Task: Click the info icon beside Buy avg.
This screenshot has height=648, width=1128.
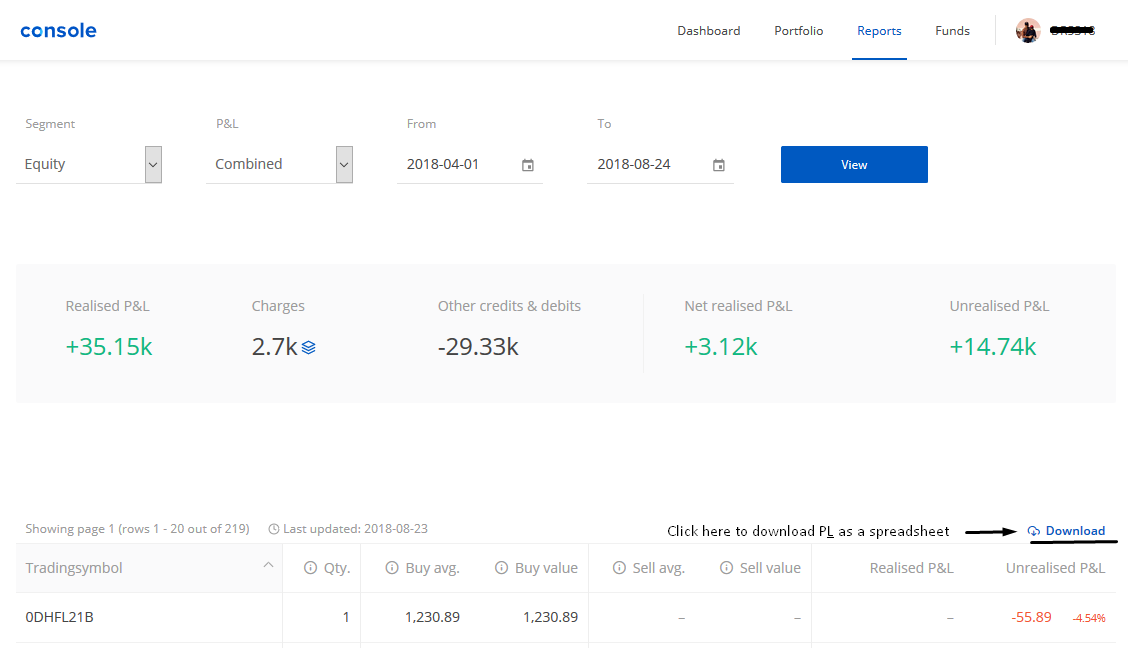Action: pos(392,567)
